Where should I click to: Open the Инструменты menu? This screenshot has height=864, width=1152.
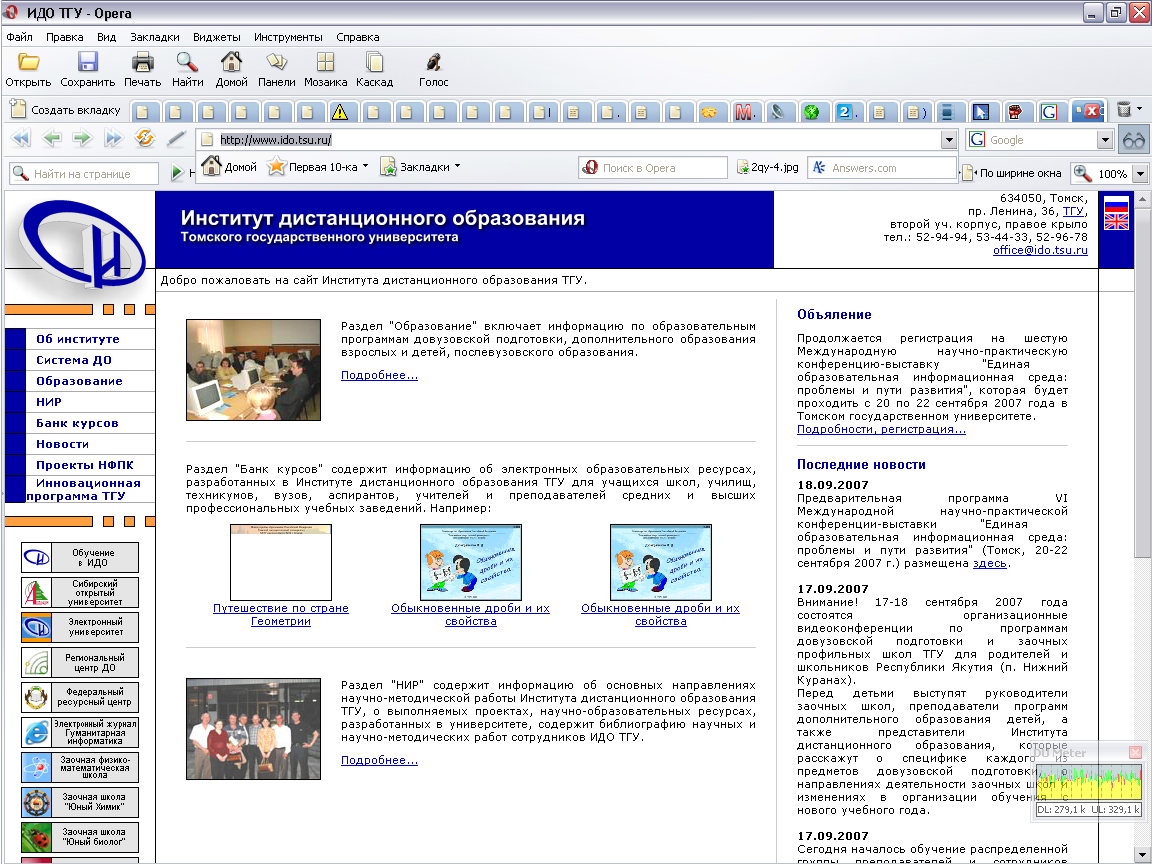[288, 37]
